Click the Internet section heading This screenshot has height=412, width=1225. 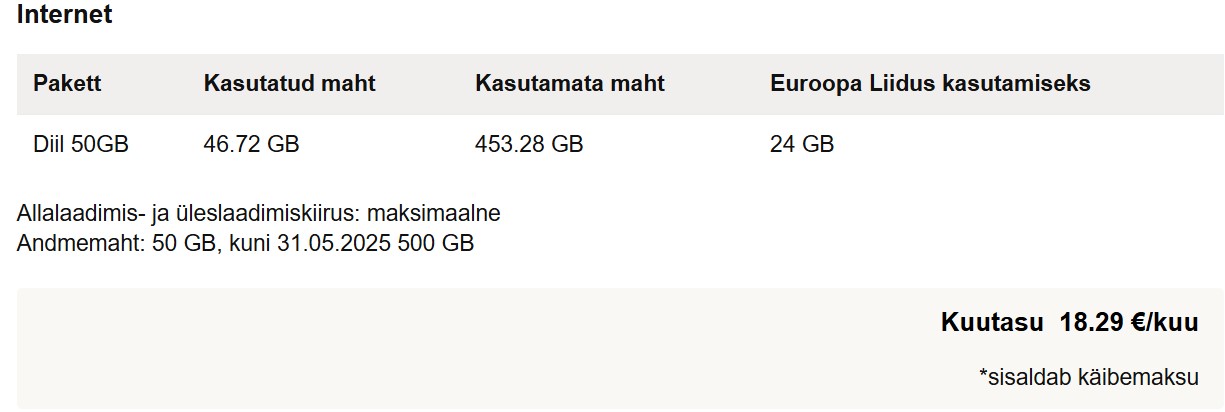pos(65,15)
